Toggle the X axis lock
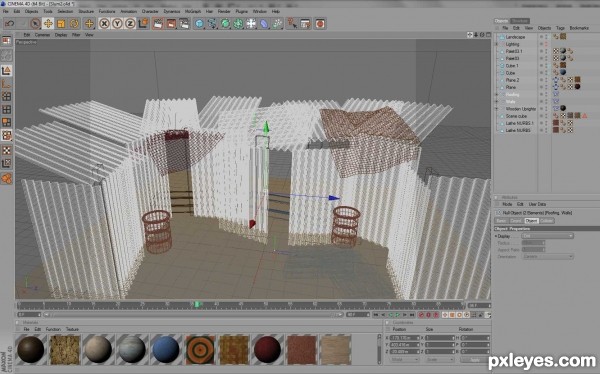Image resolution: width=600 pixels, height=374 pixels. (104, 24)
